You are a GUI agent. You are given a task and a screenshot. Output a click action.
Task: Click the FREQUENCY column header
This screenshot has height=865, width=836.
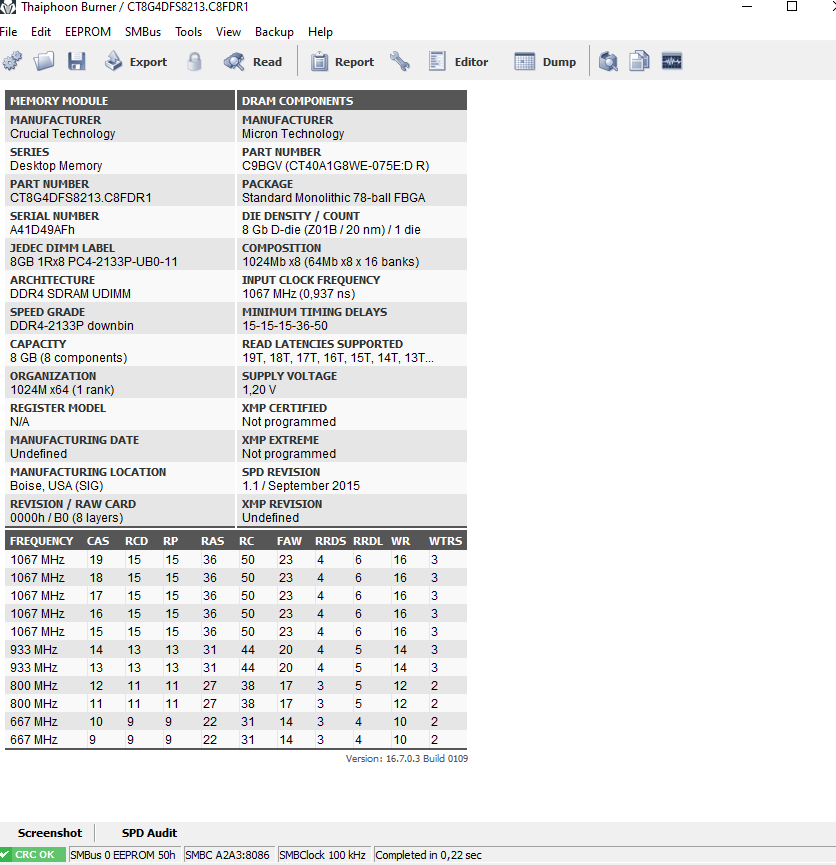[x=41, y=541]
